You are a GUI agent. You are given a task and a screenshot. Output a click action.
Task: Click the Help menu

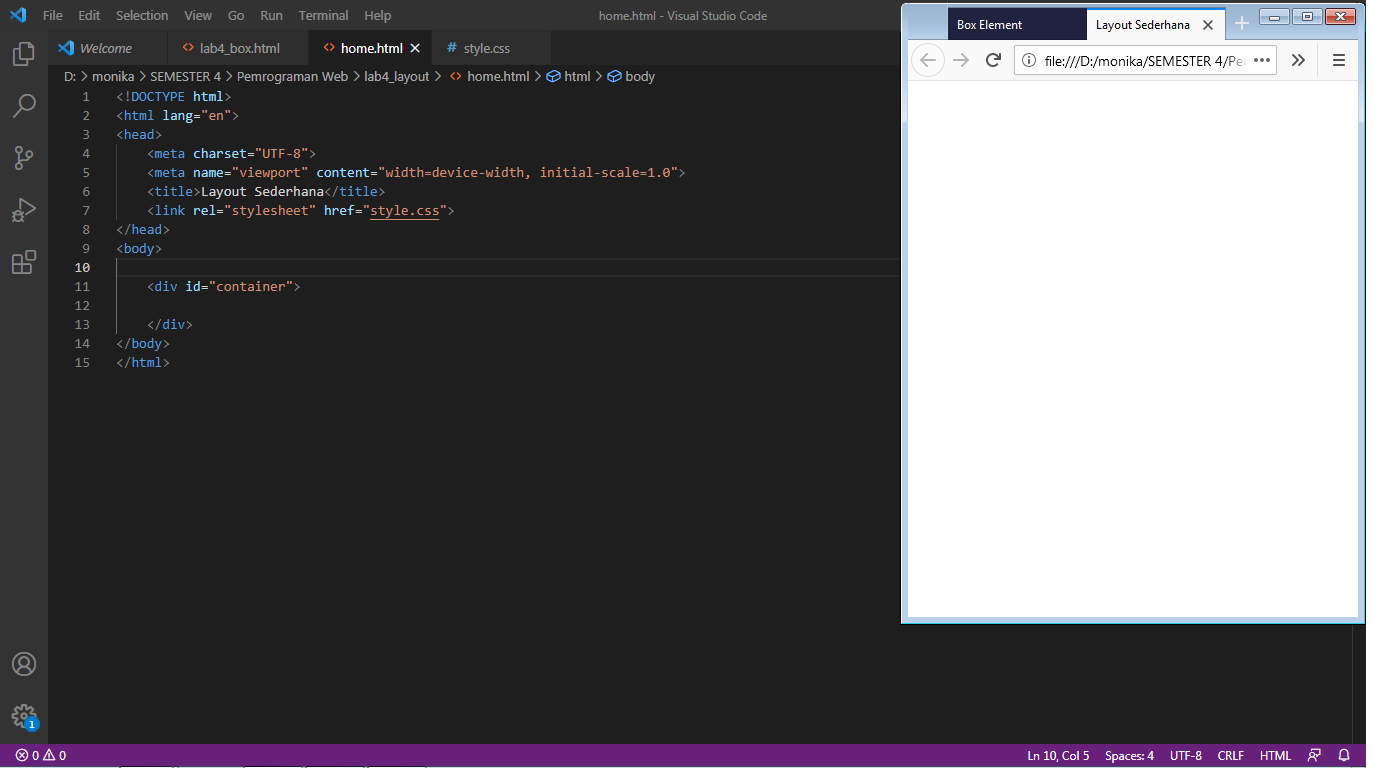378,16
